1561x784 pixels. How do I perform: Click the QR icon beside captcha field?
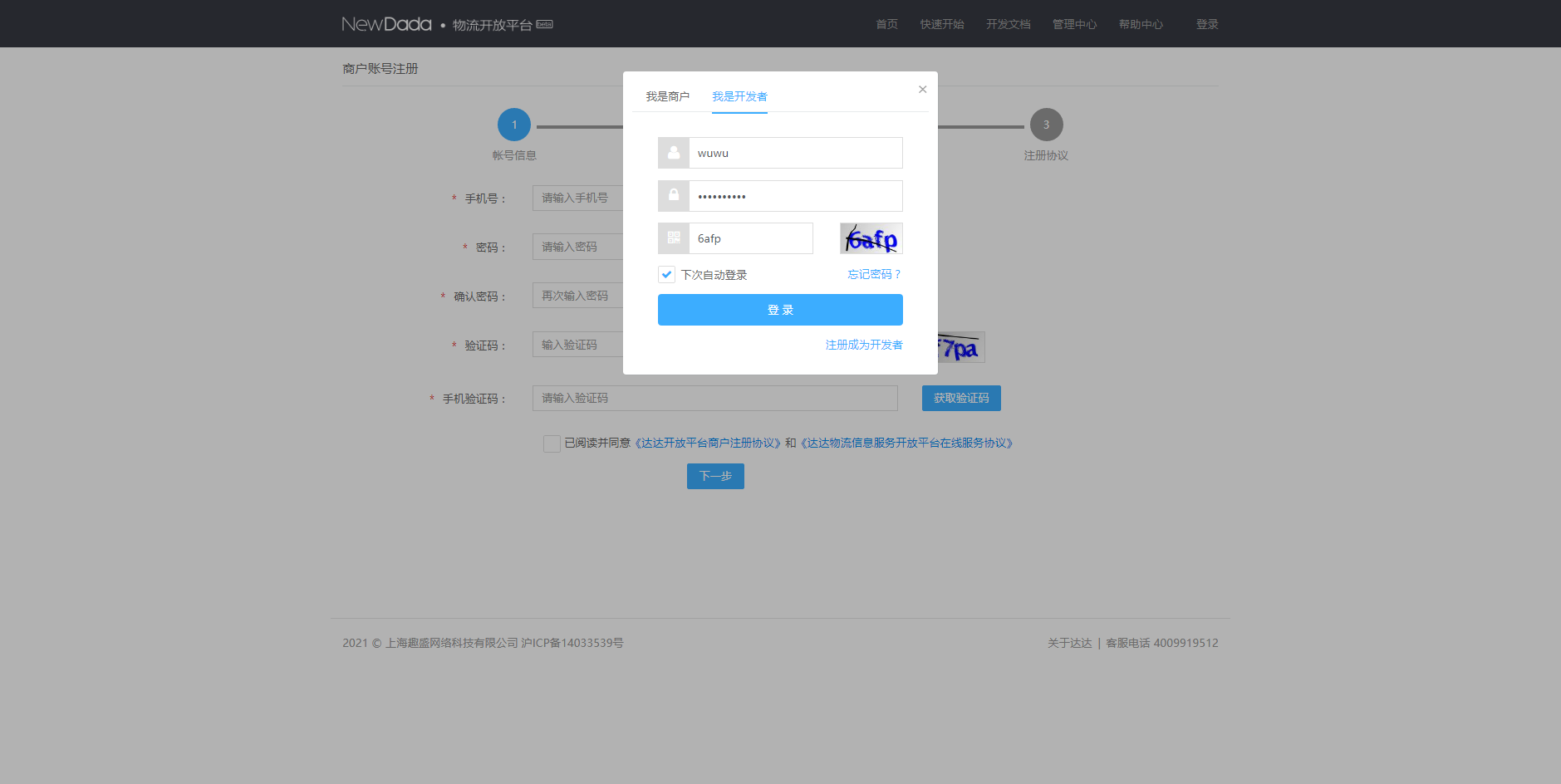674,238
